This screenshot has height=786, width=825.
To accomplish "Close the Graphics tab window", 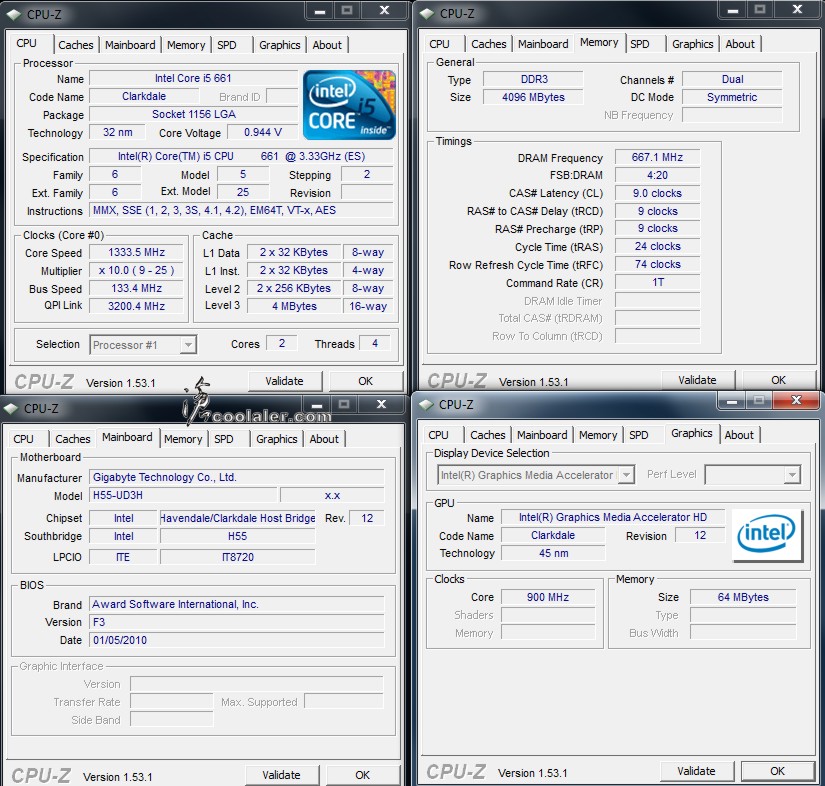I will tap(797, 401).
